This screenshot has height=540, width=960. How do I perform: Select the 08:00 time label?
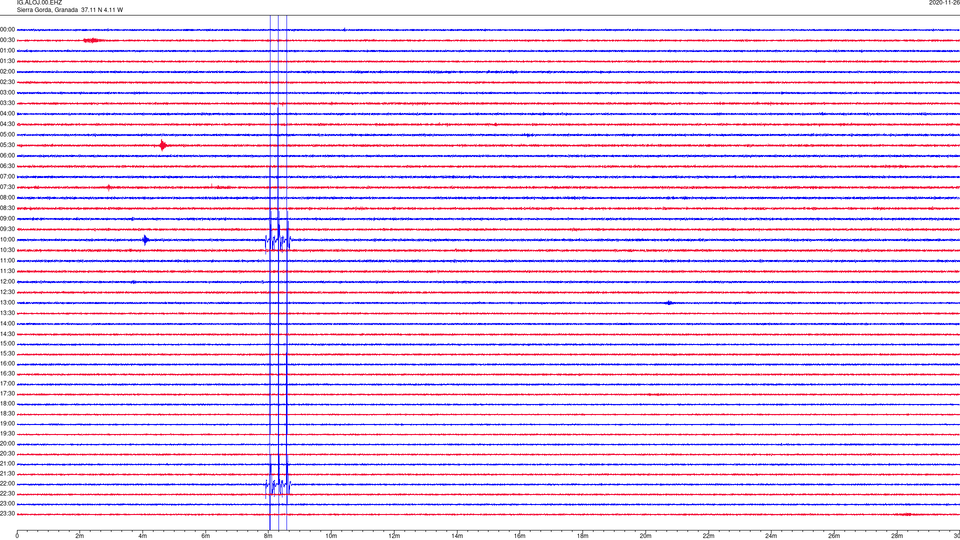point(7,198)
